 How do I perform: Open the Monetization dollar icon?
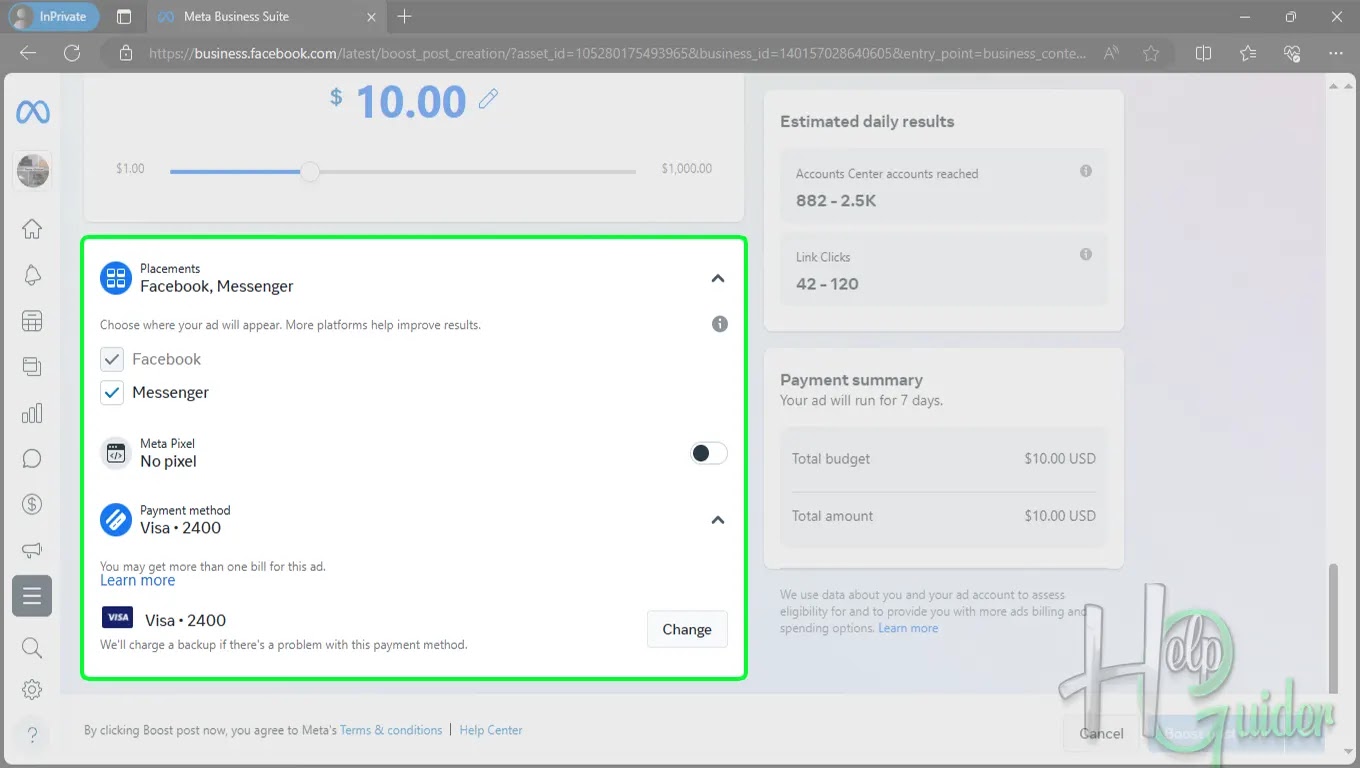(x=32, y=504)
